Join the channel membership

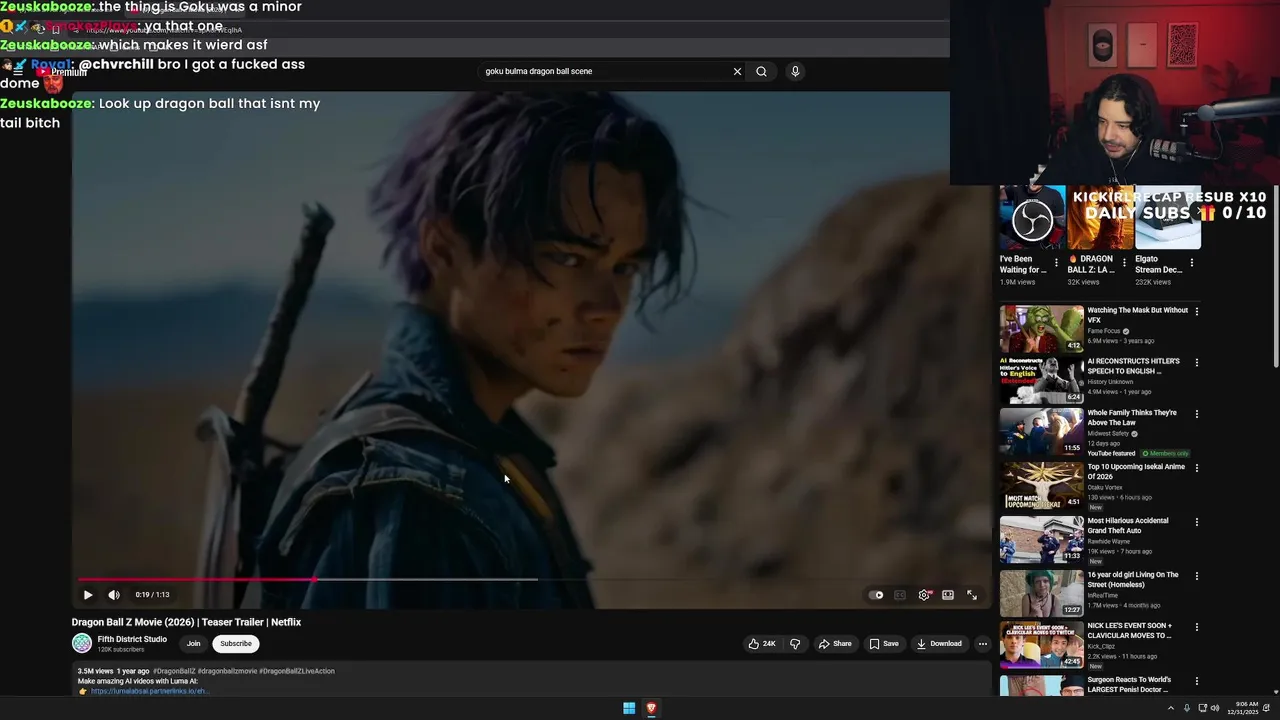[193, 644]
